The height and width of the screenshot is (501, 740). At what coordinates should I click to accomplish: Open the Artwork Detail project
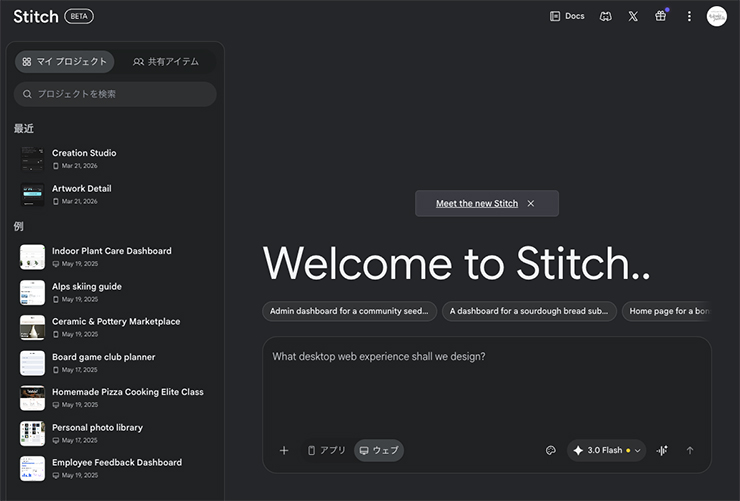click(113, 194)
